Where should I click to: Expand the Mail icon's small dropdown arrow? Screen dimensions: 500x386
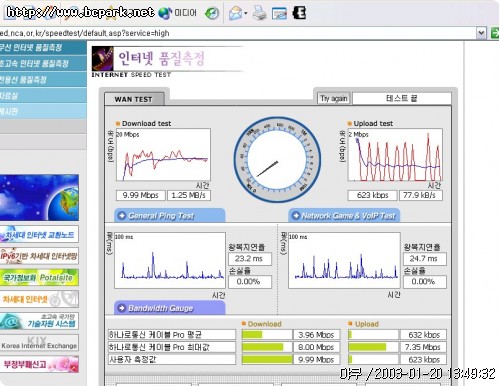[x=246, y=14]
